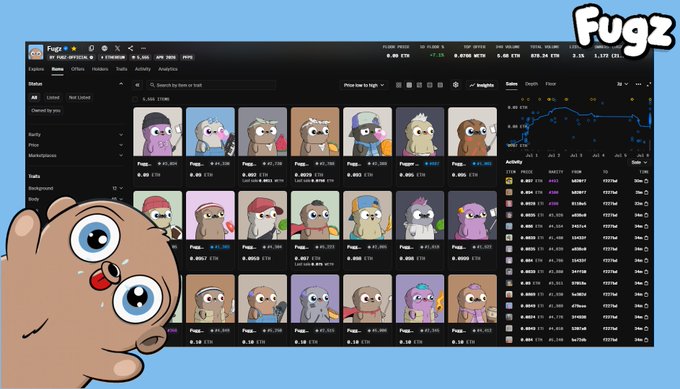Viewport: 680px width, 389px height.
Task: Click the 5,555 items count badge
Action: [141, 57]
